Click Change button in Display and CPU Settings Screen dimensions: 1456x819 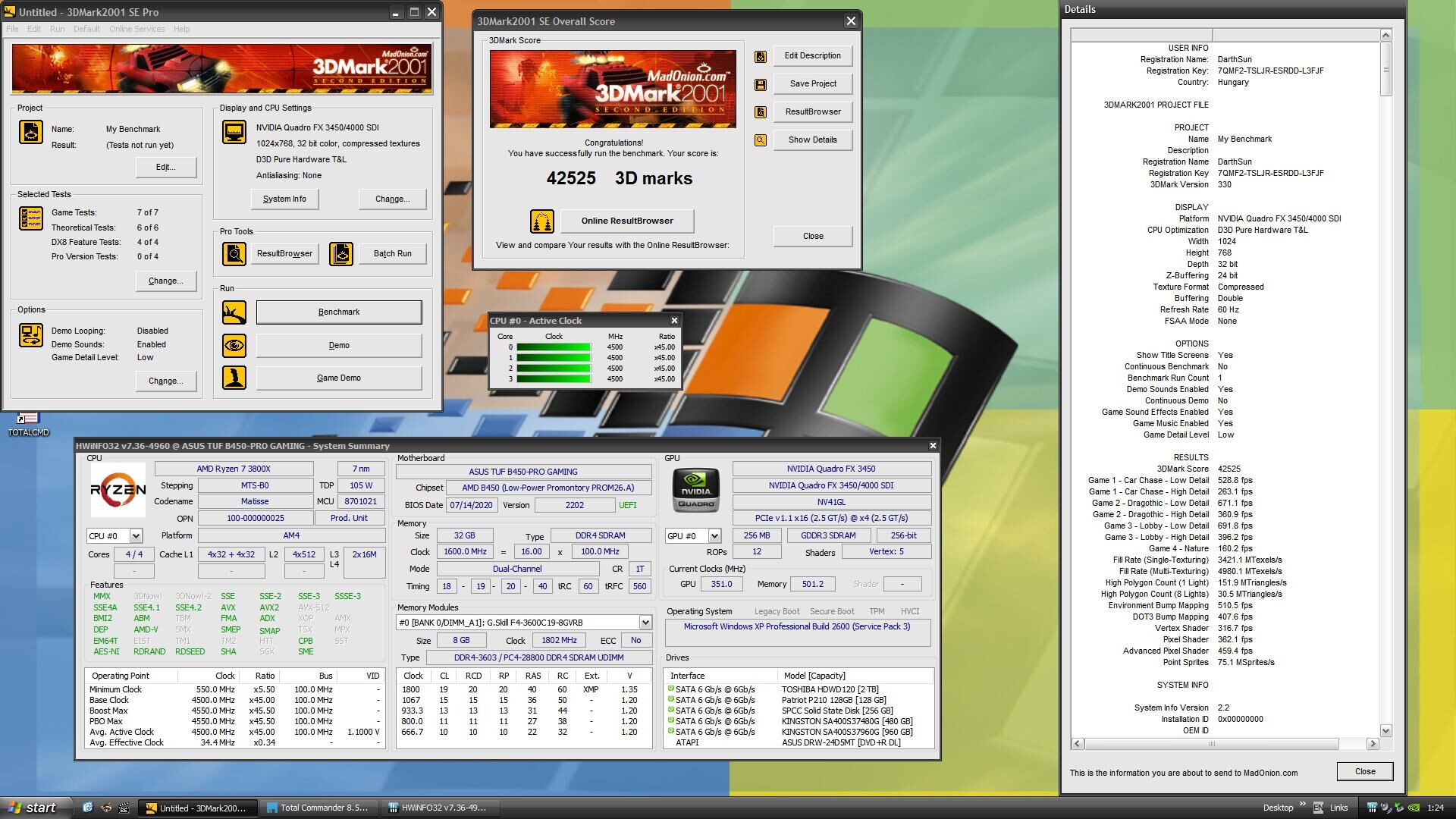tap(392, 199)
